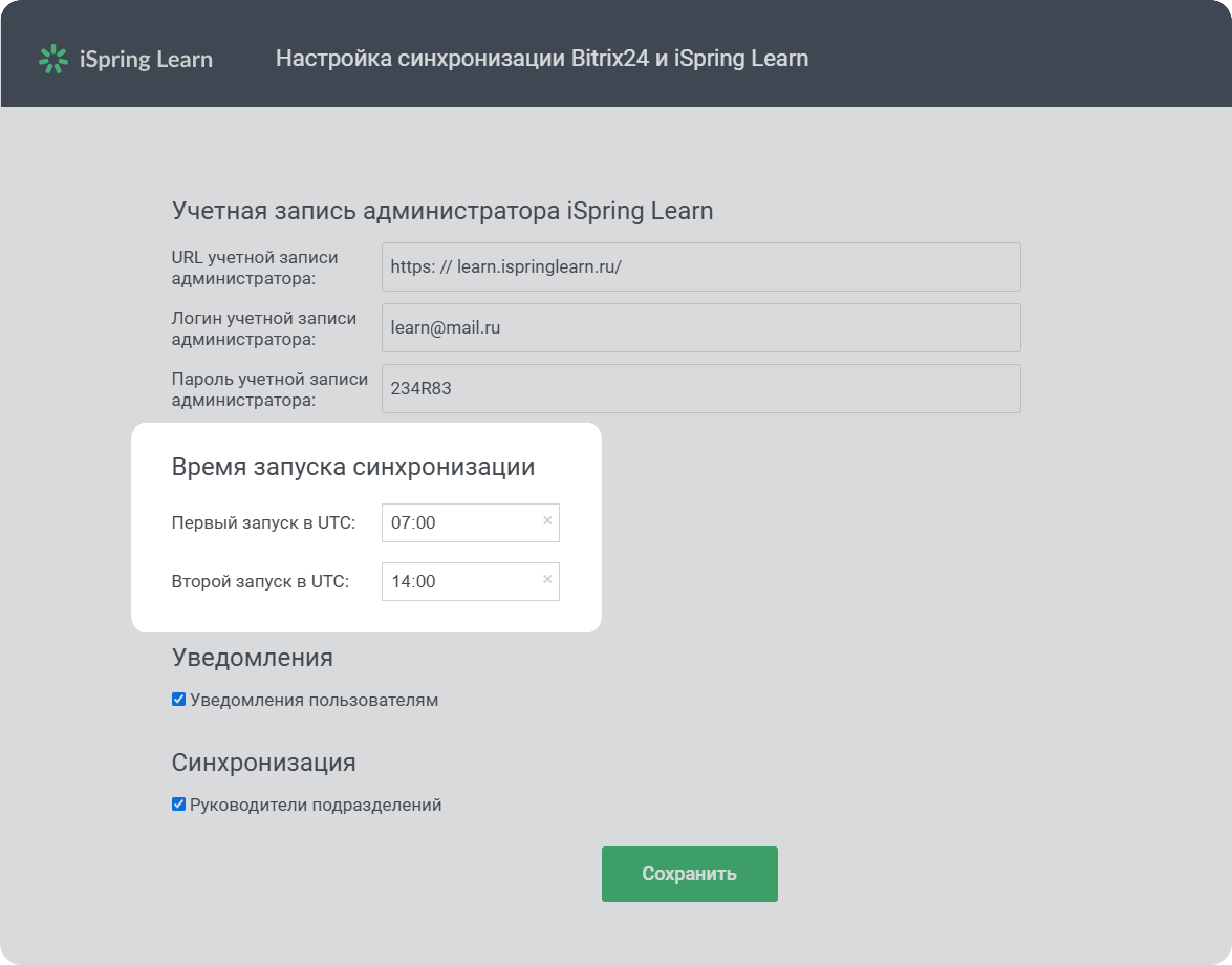This screenshot has width=1232, height=965.
Task: Focus the admin password field 234R83
Action: [701, 388]
